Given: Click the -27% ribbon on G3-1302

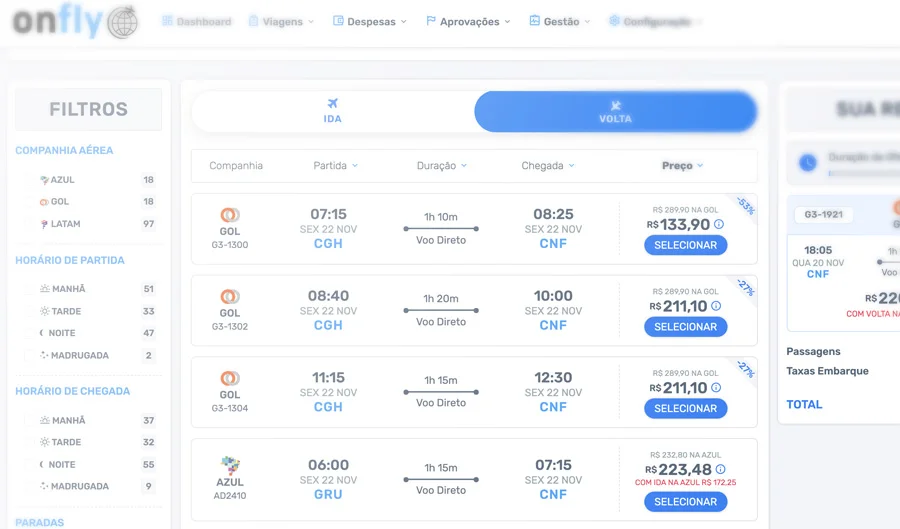Looking at the screenshot, I should click(746, 287).
